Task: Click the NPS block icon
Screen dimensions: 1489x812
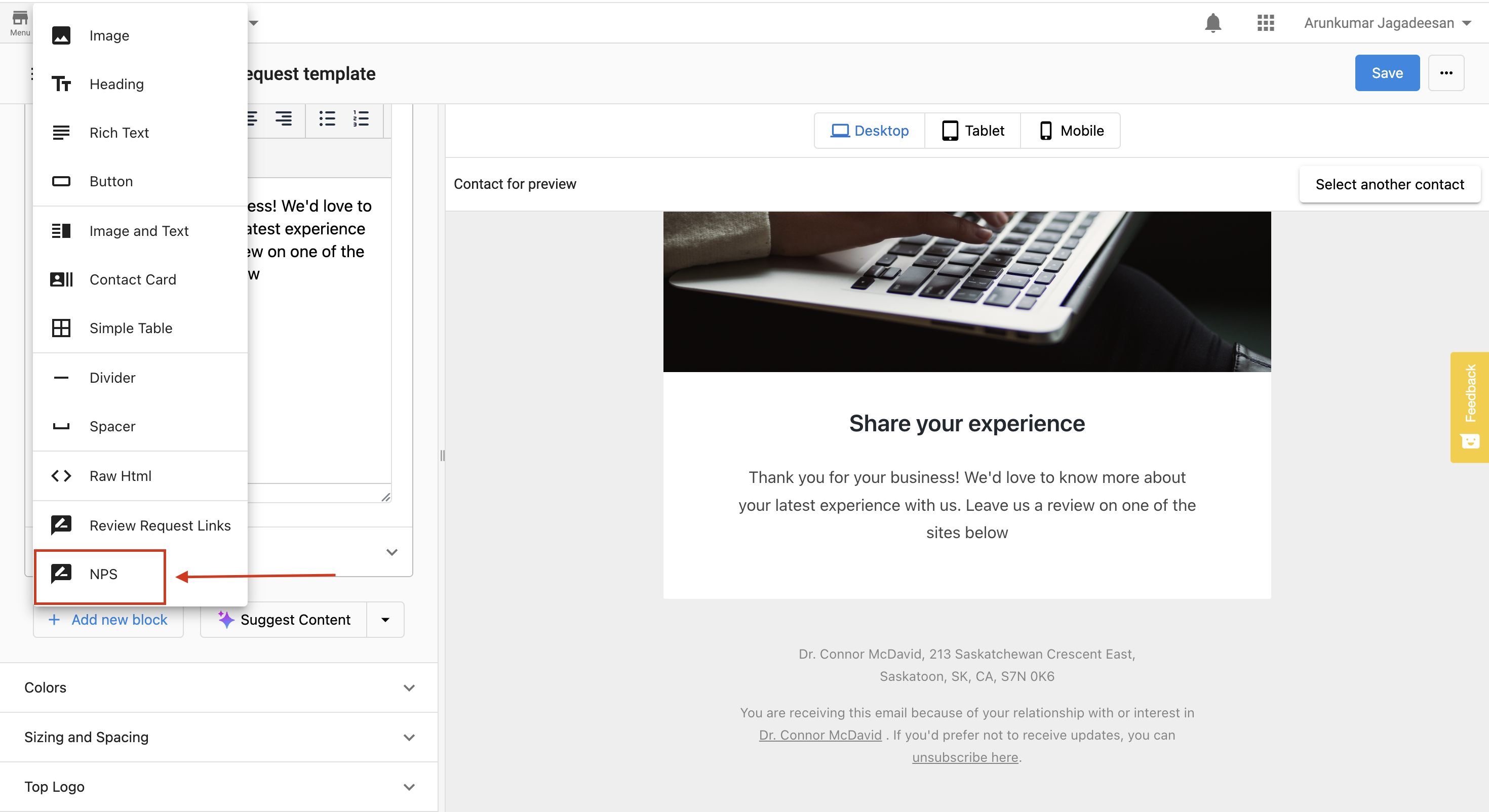Action: tap(61, 574)
